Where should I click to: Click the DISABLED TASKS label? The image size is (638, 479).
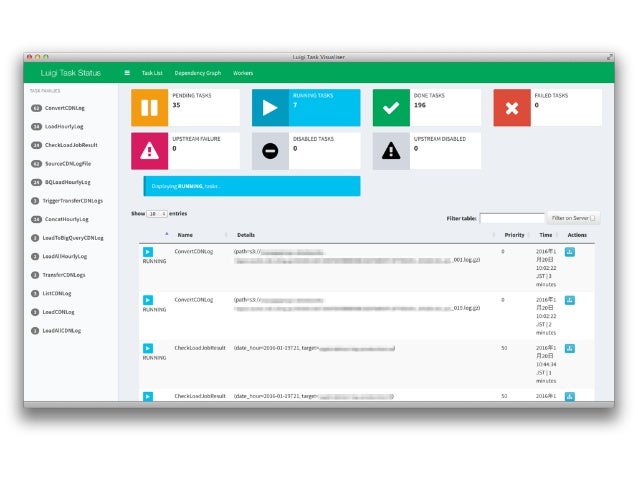tap(313, 139)
